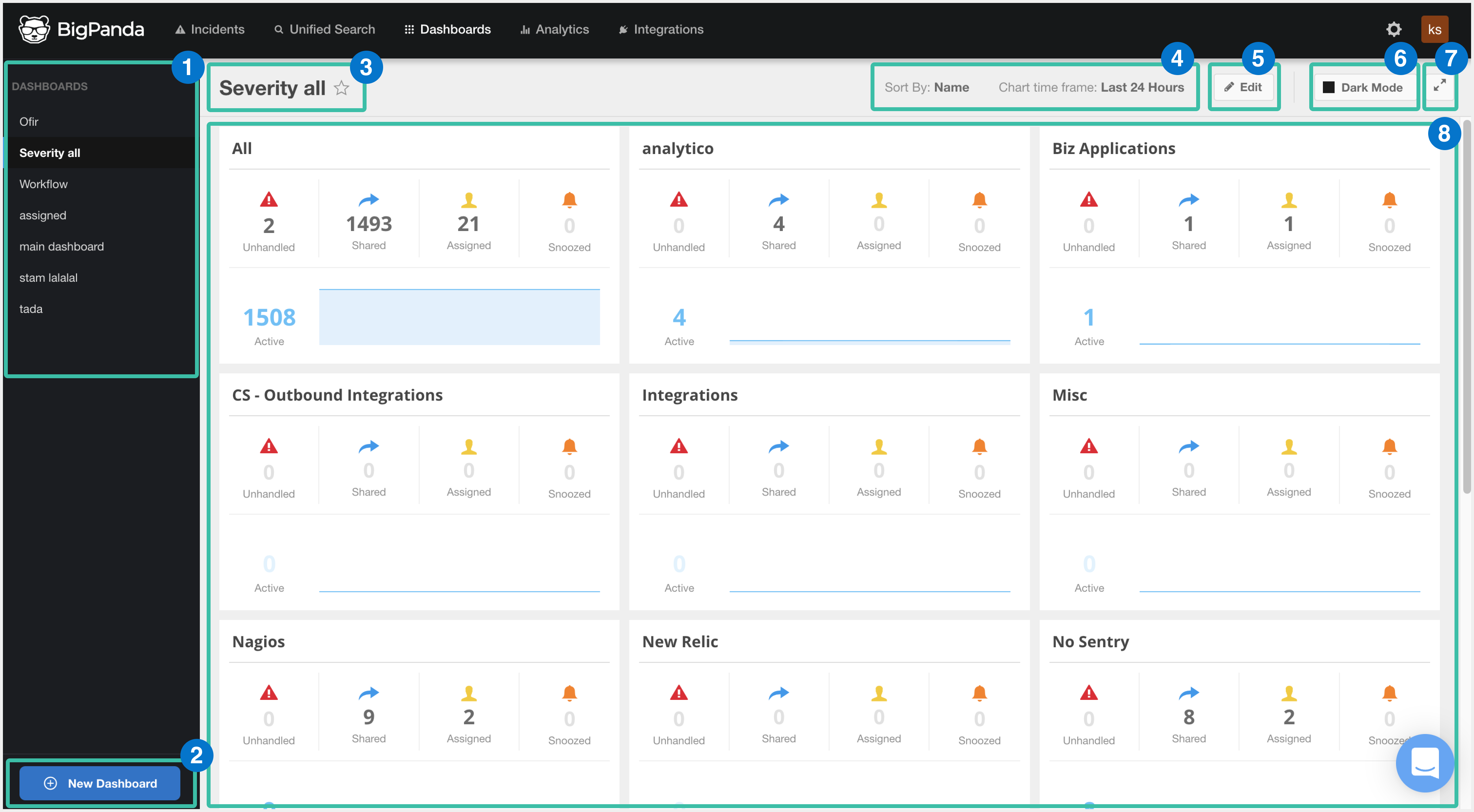This screenshot has height=812, width=1474.
Task: Open the ks user avatar menu
Action: point(1434,29)
